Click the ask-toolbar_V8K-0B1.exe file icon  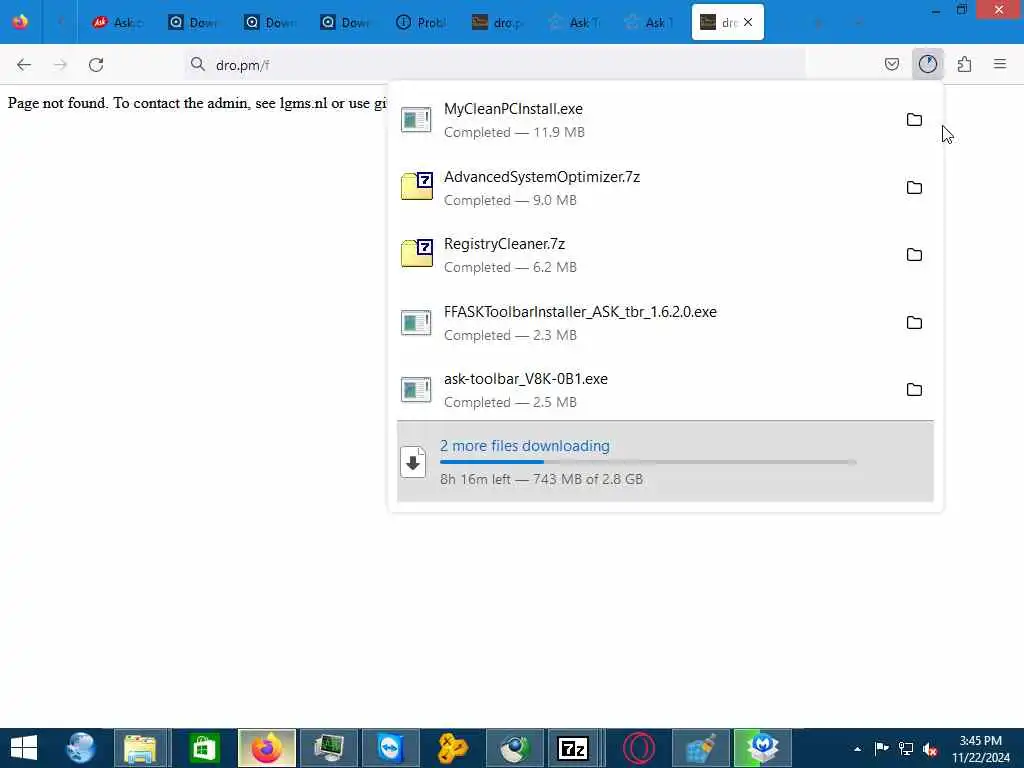pos(416,390)
